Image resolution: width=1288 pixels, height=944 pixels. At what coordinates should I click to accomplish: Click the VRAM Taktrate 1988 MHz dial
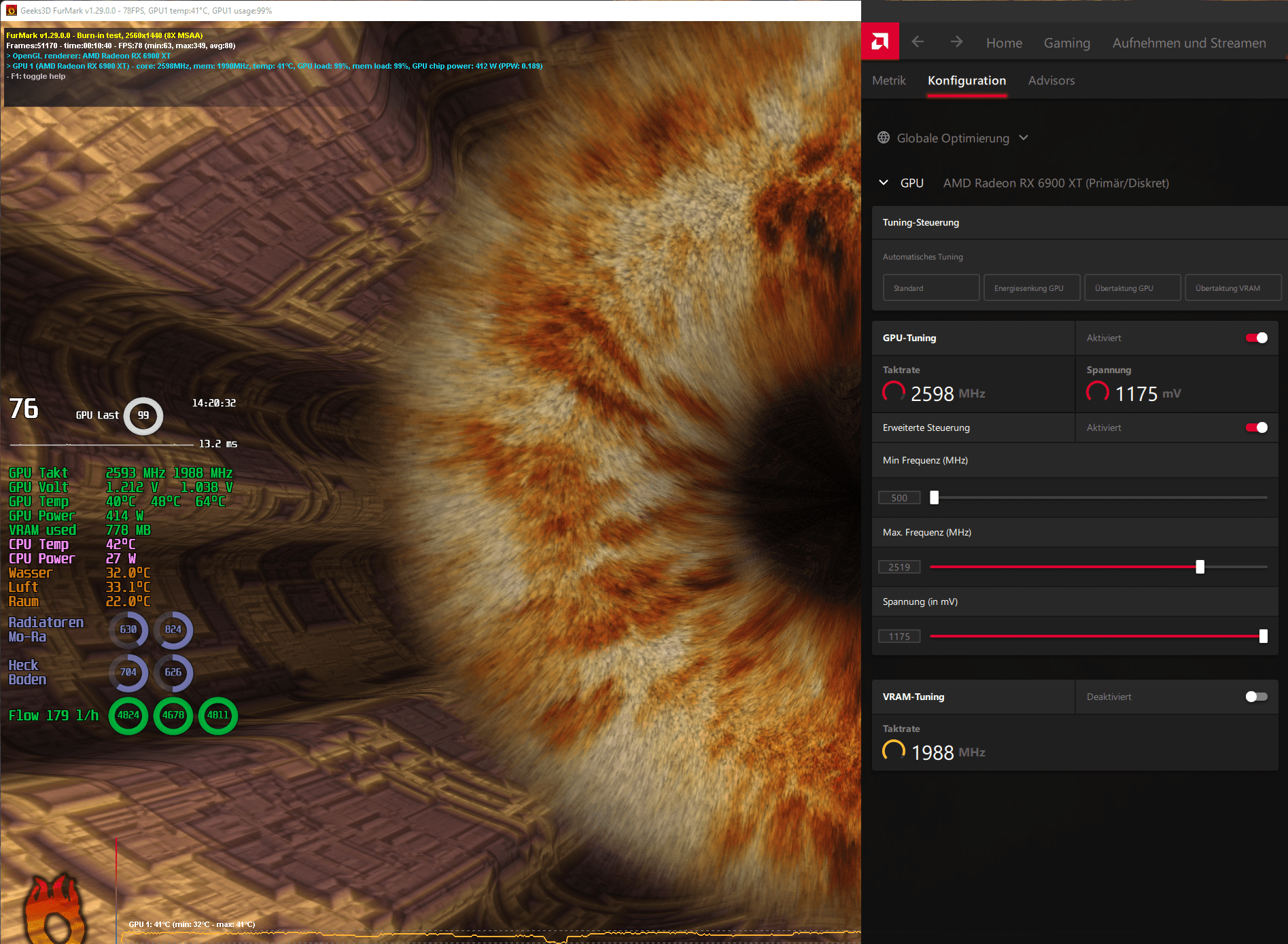(894, 751)
